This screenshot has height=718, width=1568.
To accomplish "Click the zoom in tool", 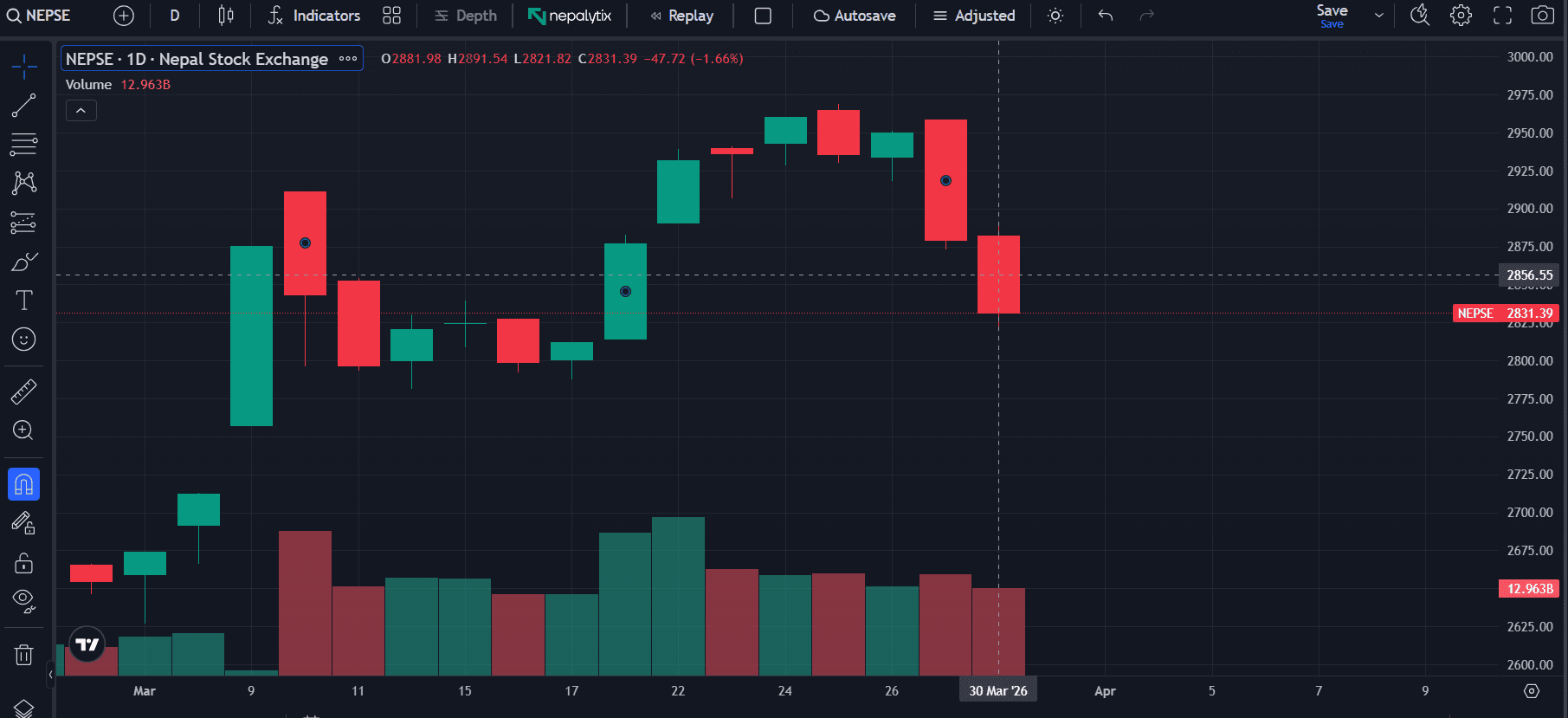I will [23, 430].
